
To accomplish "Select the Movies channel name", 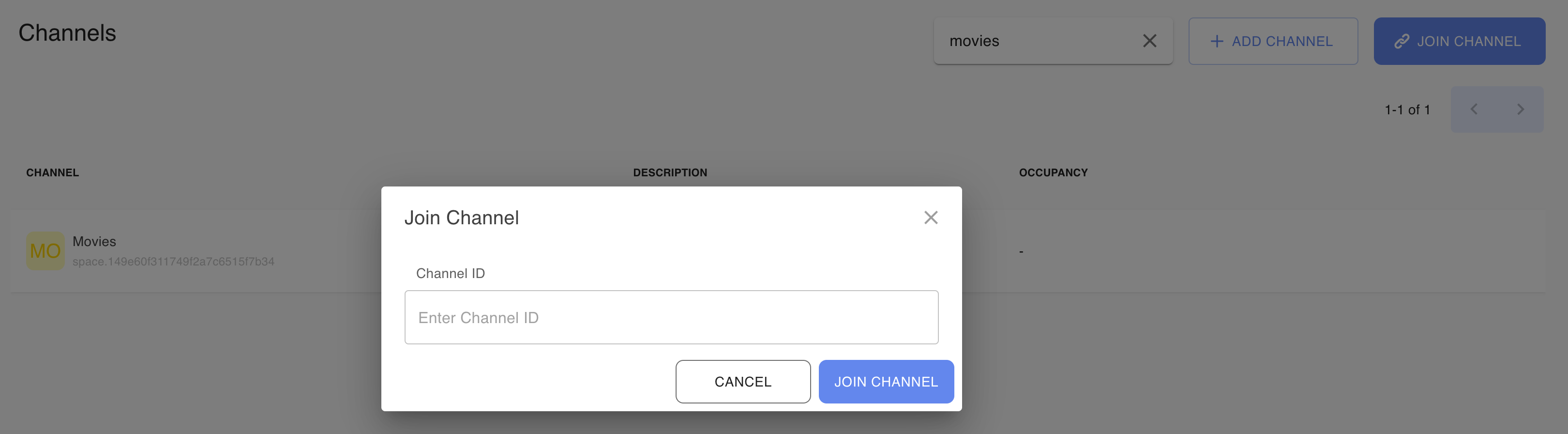I will tap(94, 241).
